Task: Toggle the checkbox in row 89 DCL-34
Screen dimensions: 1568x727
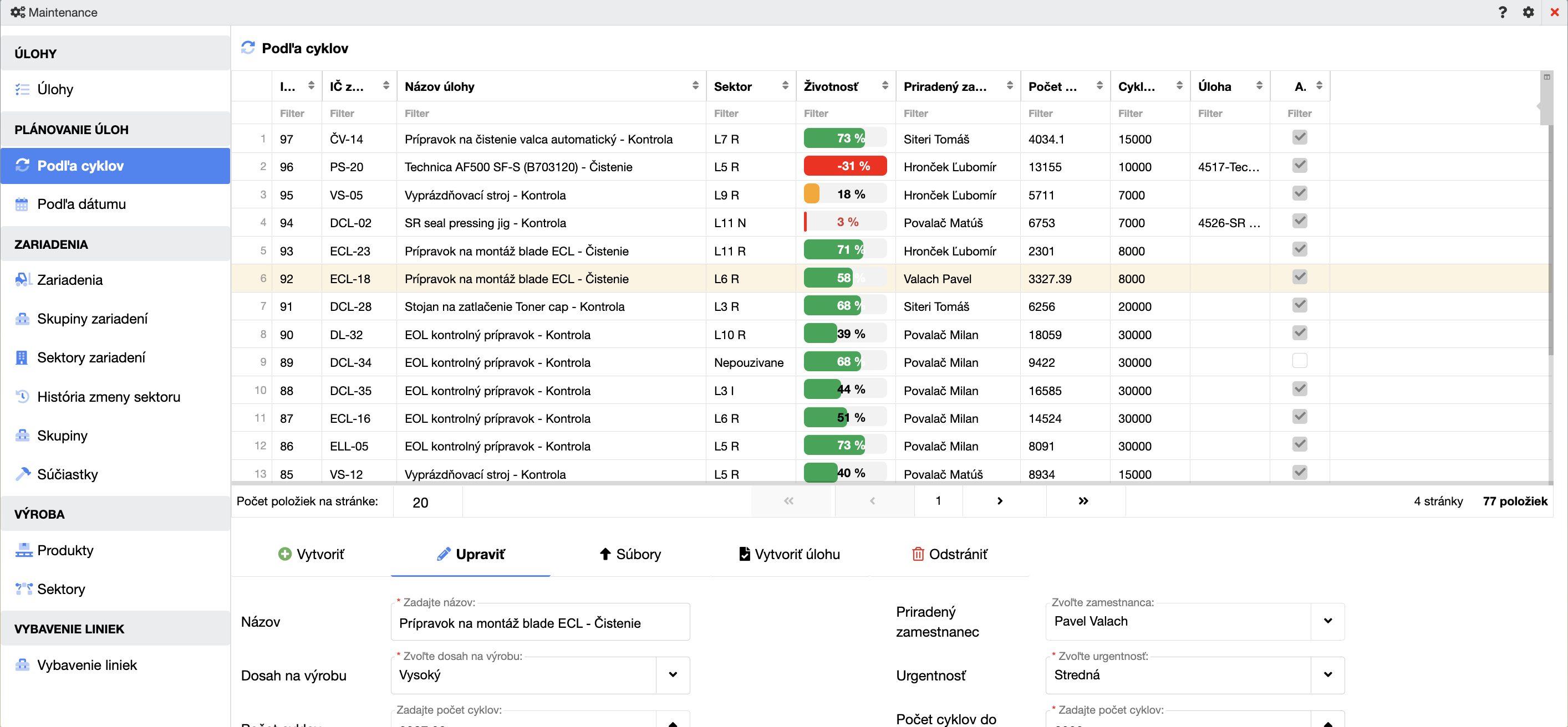Action: [1299, 361]
